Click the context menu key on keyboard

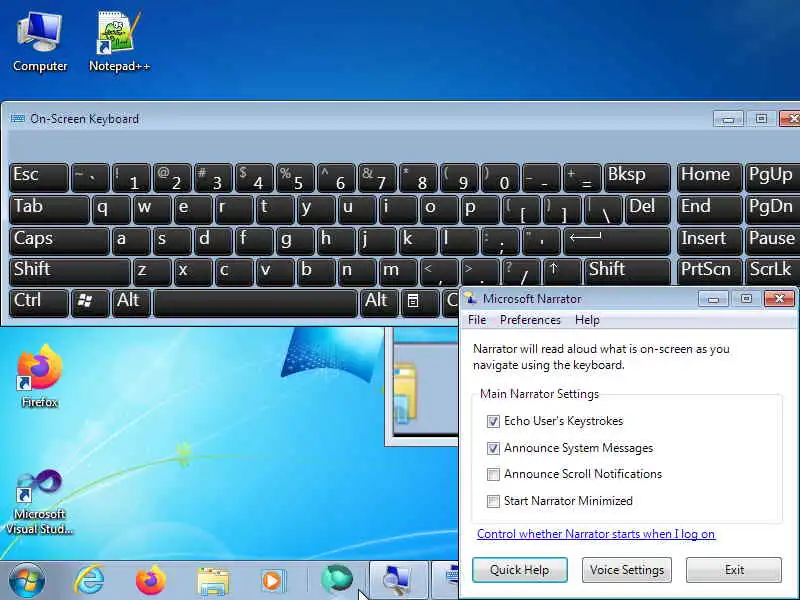point(419,303)
